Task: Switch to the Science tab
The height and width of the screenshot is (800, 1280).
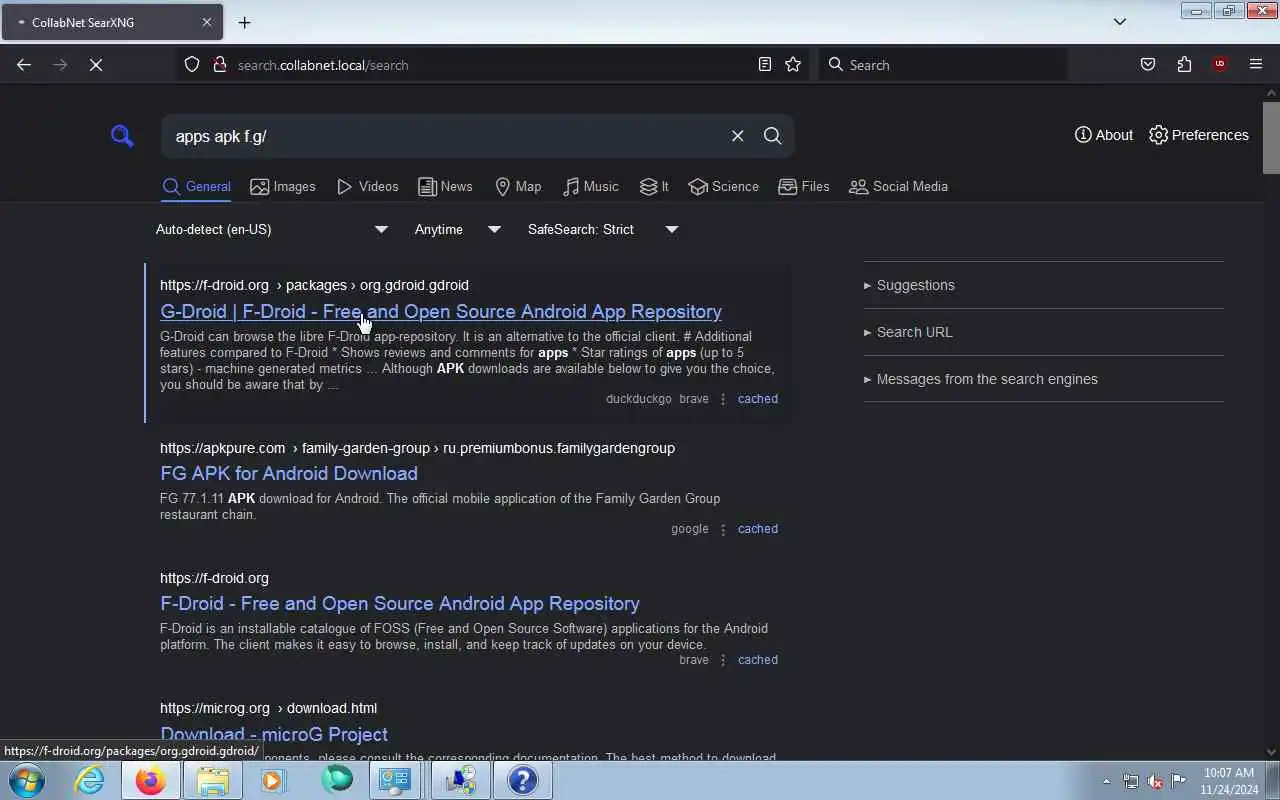Action: click(723, 187)
